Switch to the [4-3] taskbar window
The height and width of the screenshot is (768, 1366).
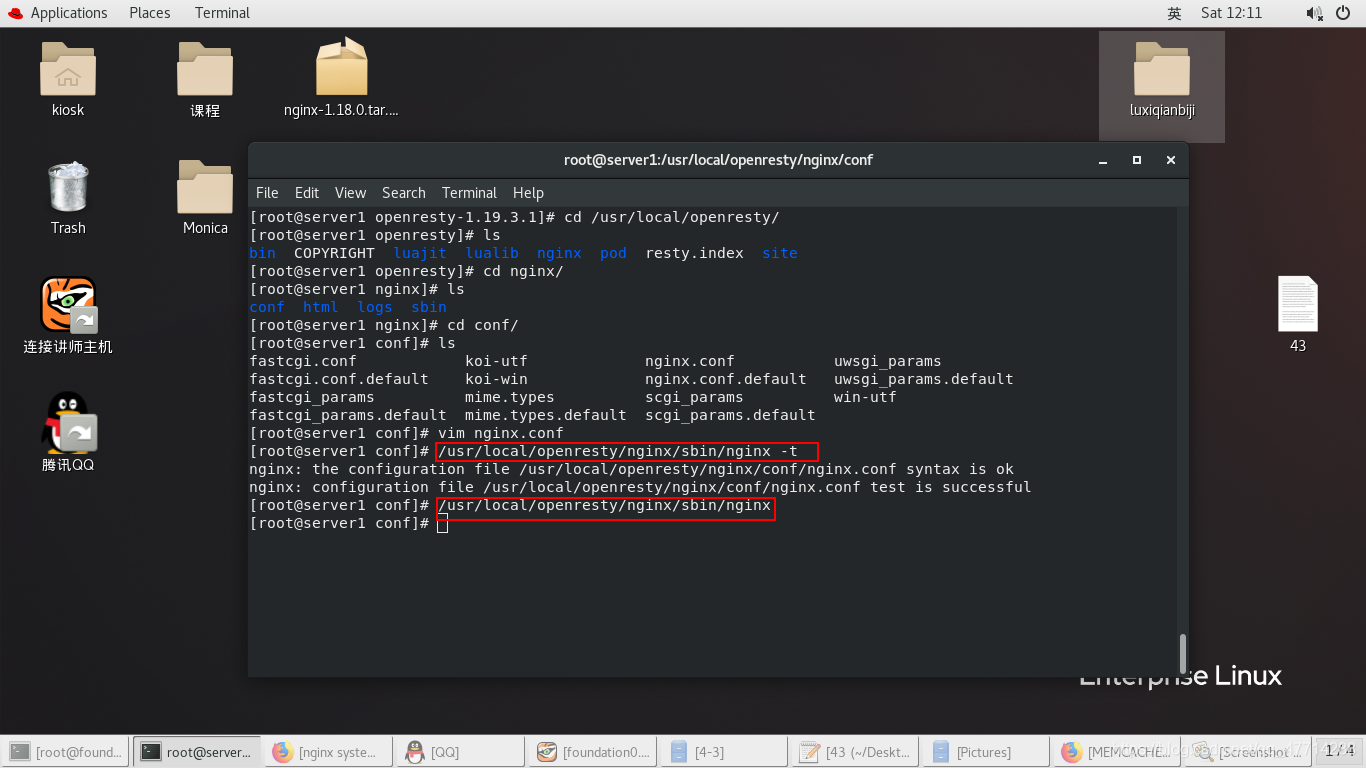click(x=724, y=751)
